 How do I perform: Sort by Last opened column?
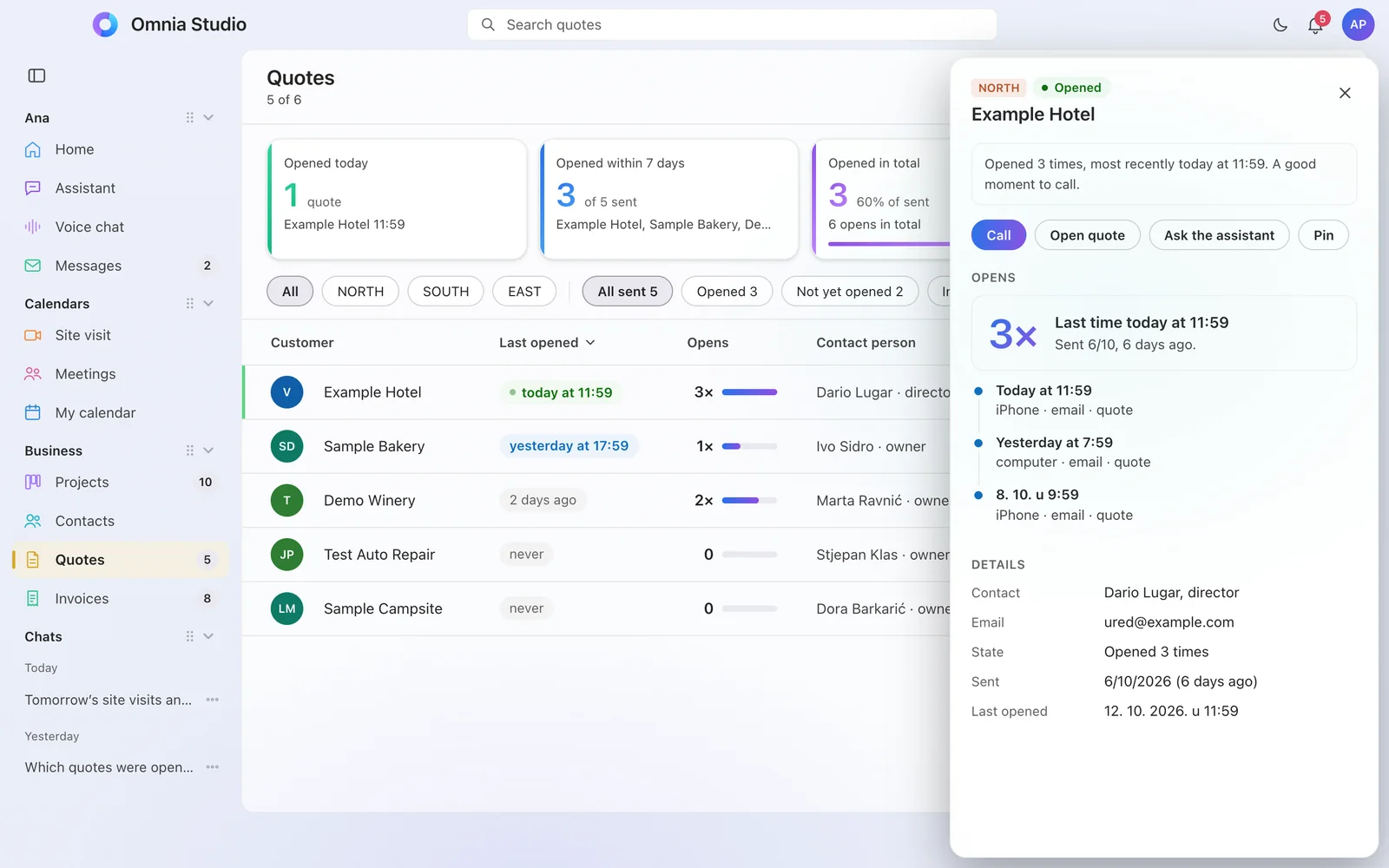547,343
